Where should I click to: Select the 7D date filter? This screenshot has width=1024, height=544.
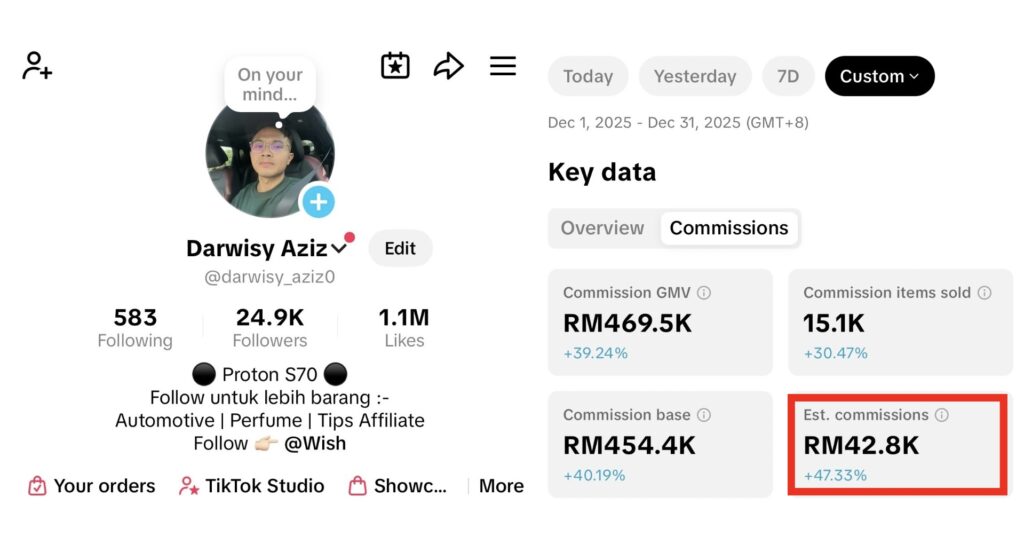click(x=788, y=76)
